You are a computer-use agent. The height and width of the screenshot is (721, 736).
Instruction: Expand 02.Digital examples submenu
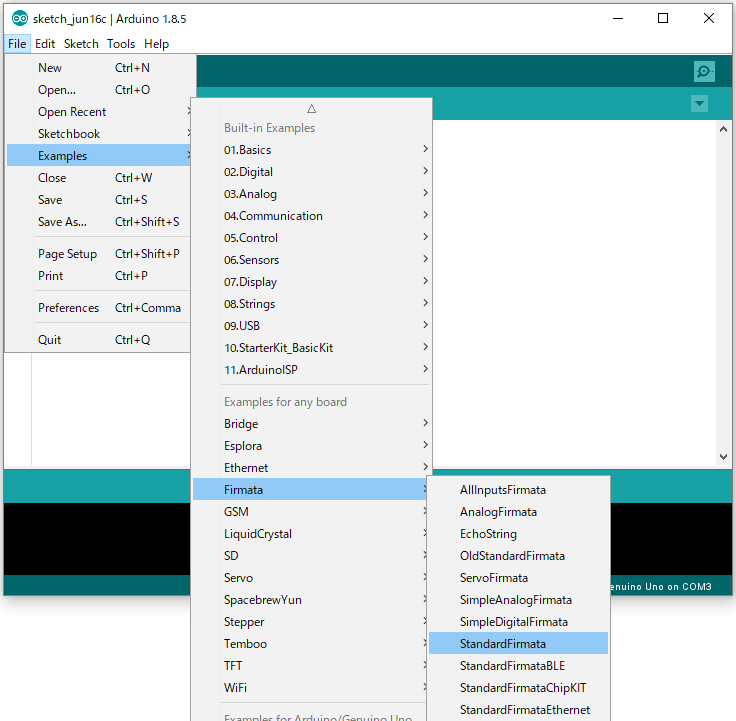pyautogui.click(x=312, y=172)
